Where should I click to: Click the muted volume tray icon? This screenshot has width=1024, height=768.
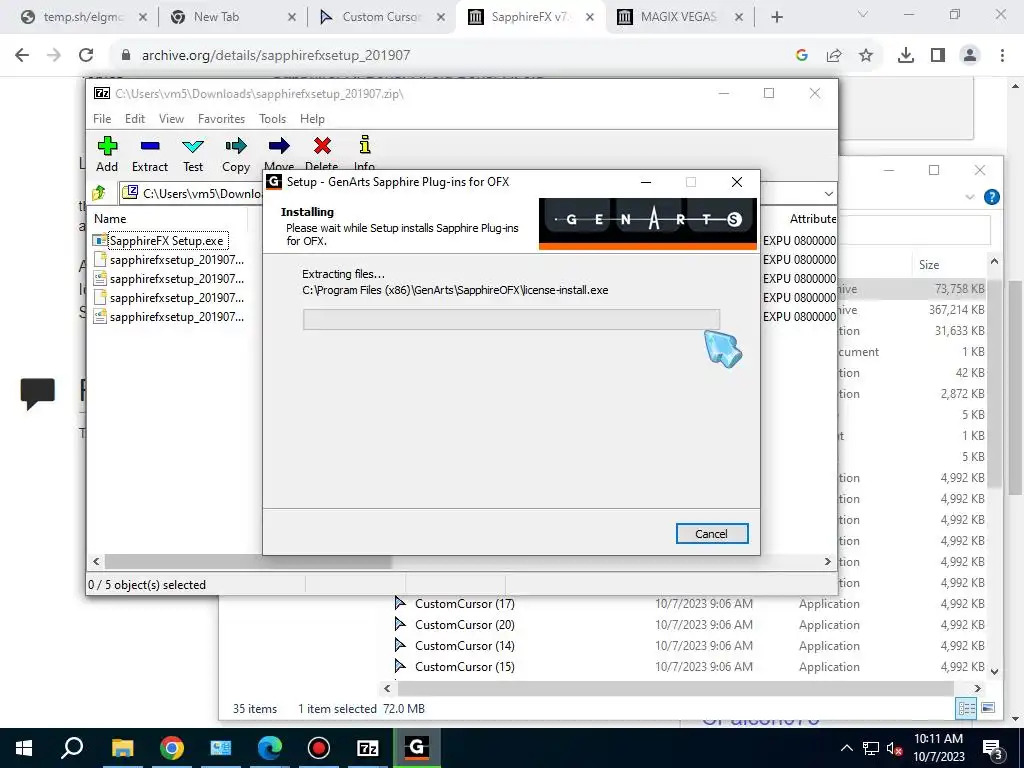coord(894,748)
